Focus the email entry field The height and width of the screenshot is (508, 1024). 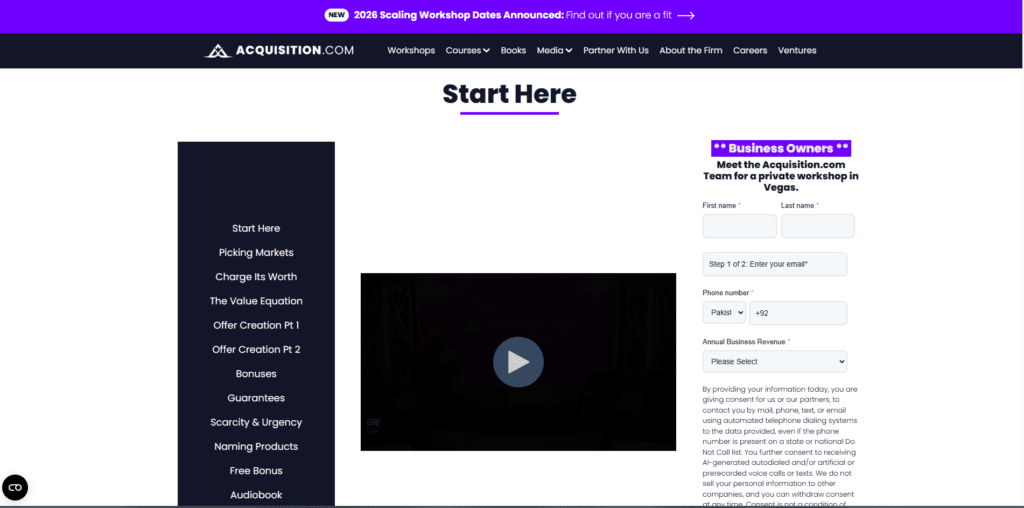[774, 264]
